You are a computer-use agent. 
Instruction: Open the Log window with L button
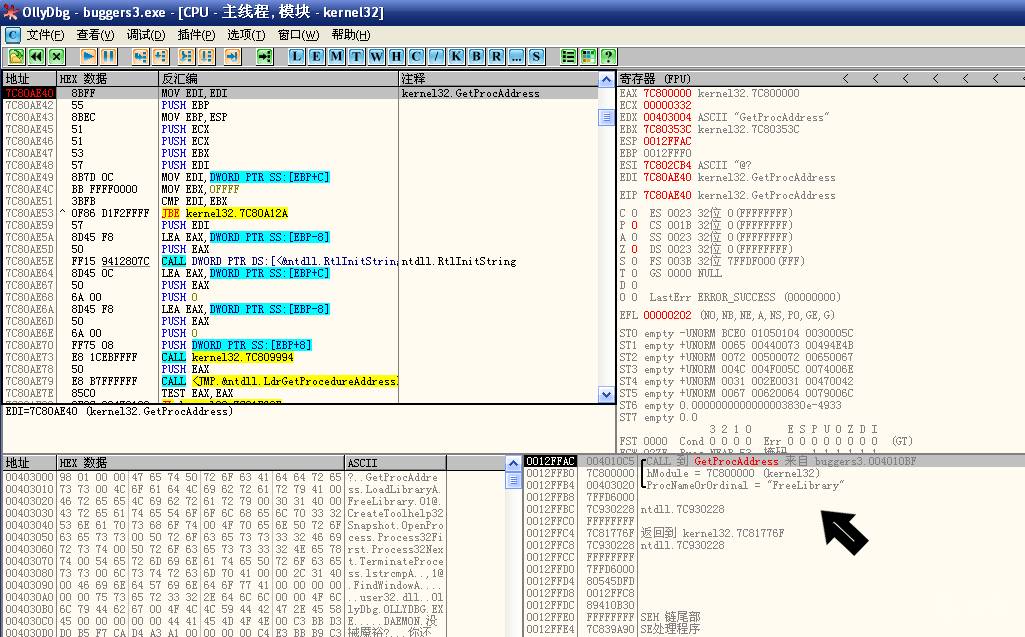click(x=297, y=56)
